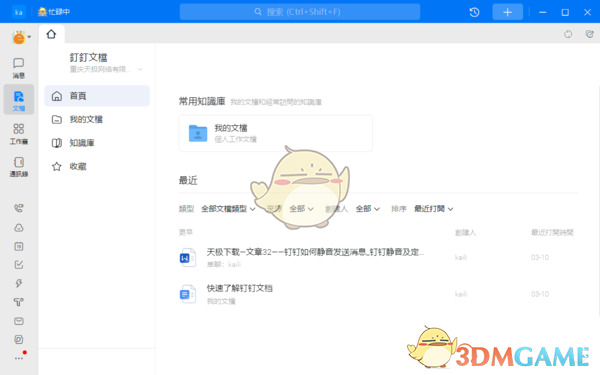The height and width of the screenshot is (375, 600).
Task: Select 知識庫 in the docs navigation
Action: pyautogui.click(x=97, y=143)
